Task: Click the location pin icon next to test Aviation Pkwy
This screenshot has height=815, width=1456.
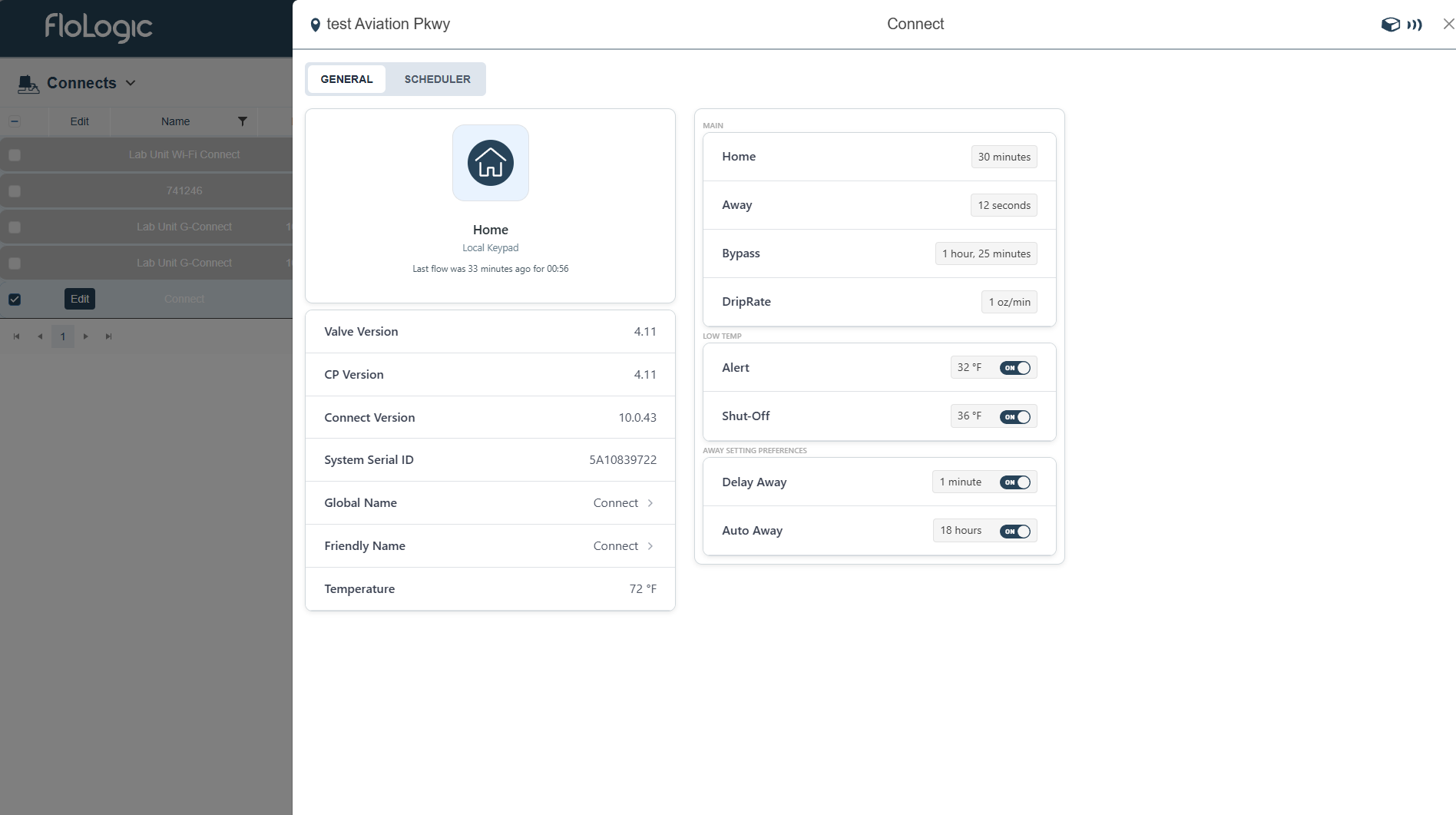Action: point(315,24)
